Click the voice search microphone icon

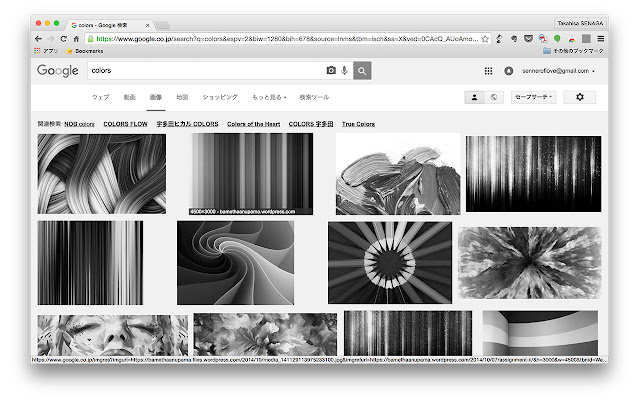tap(344, 71)
